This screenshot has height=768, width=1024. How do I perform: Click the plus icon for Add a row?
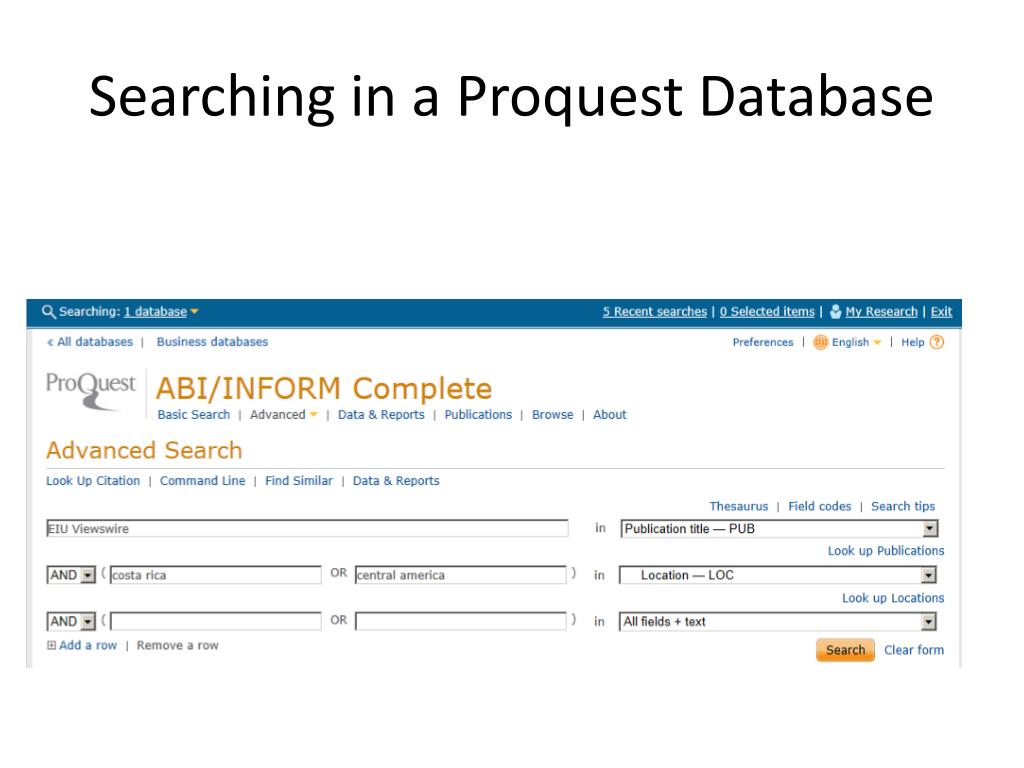52,646
